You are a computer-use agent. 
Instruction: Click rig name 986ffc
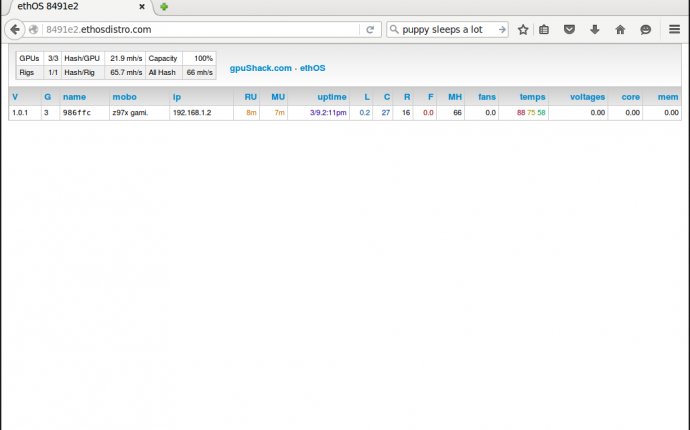77,113
